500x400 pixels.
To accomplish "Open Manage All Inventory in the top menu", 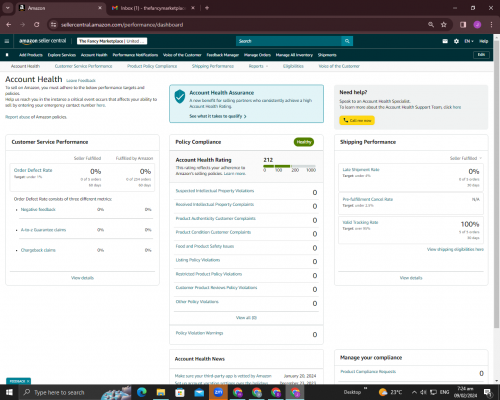I will tap(294, 55).
